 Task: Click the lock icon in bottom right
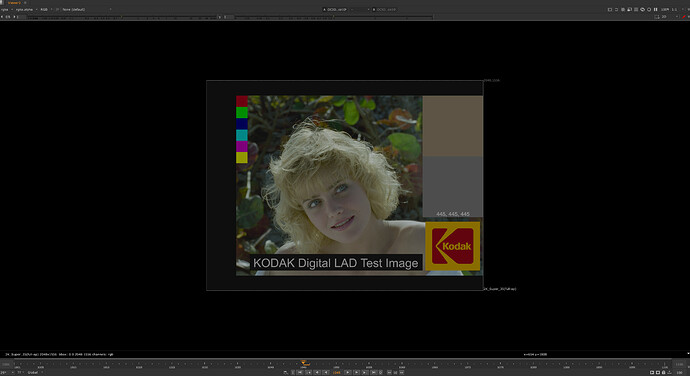pyautogui.click(x=664, y=372)
